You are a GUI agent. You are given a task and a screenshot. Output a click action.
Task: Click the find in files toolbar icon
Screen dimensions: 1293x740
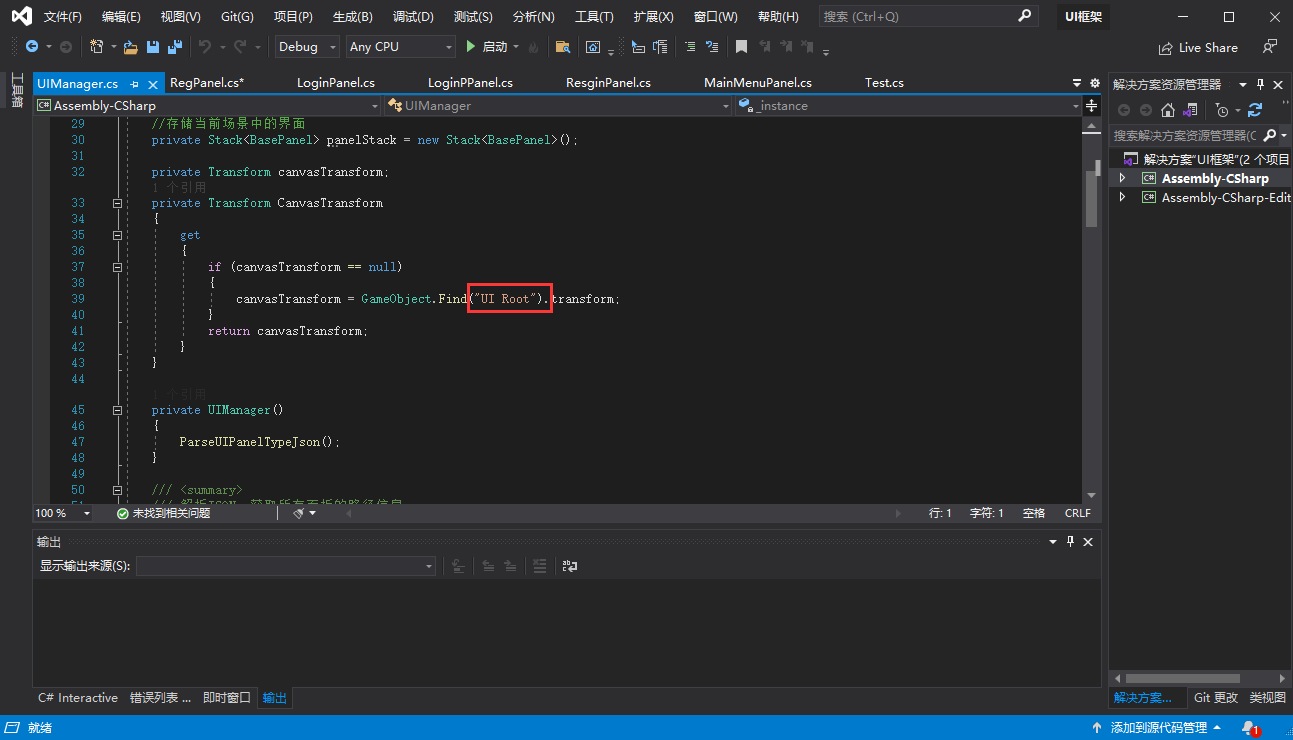click(563, 47)
